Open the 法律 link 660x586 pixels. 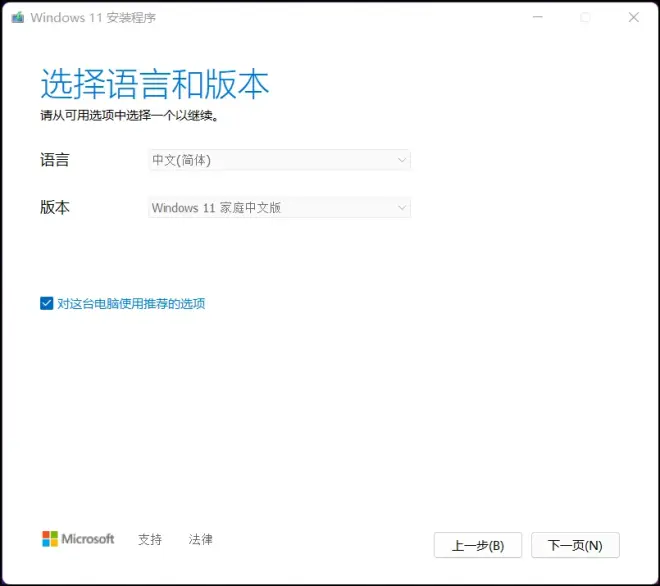200,539
